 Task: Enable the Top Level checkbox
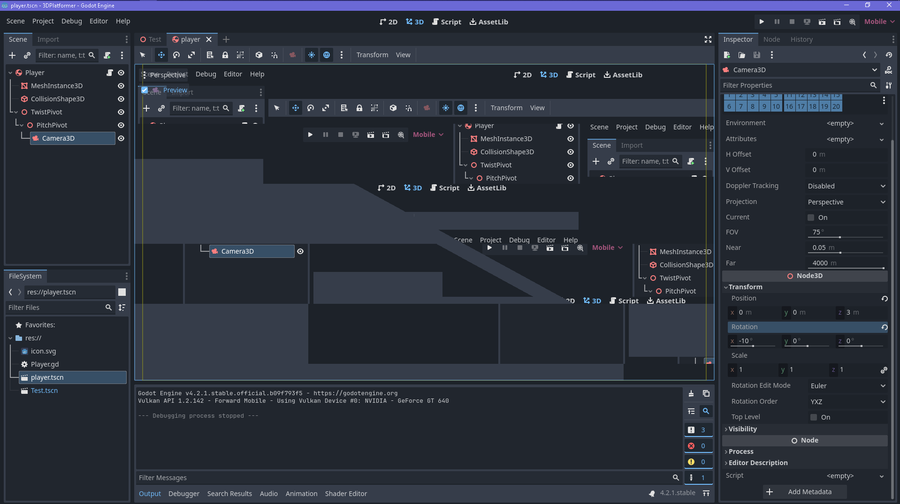[x=813, y=417]
